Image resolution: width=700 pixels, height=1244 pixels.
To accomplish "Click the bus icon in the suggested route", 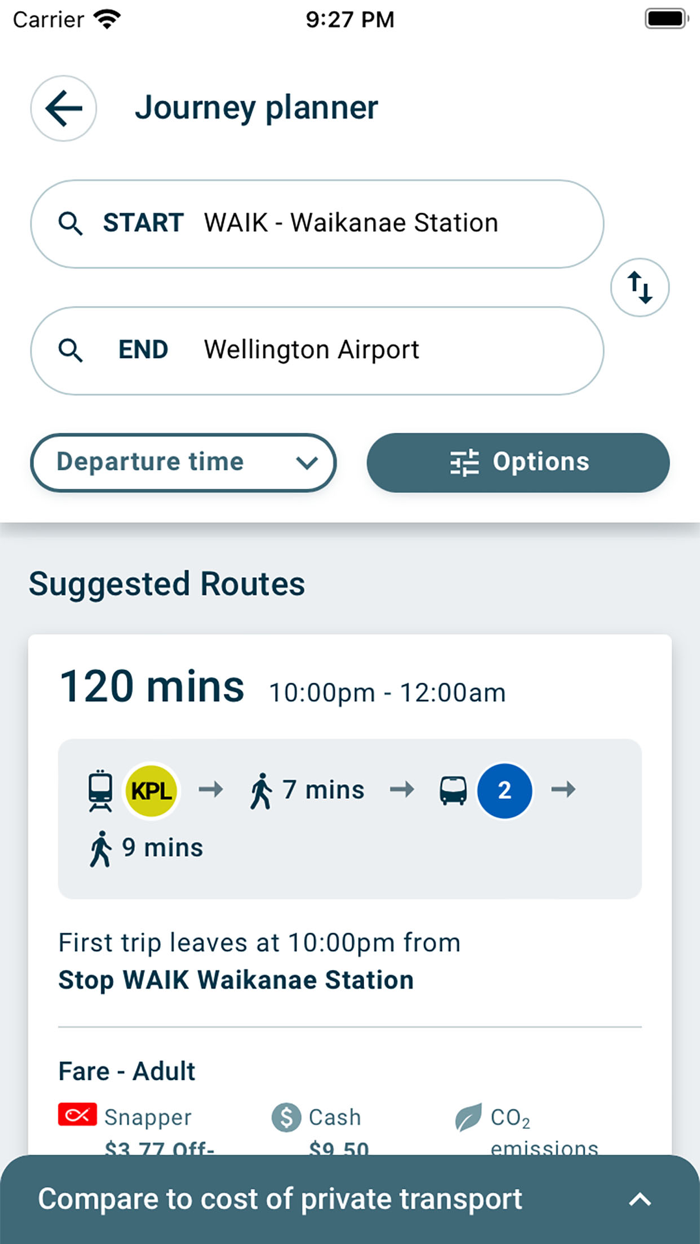I will pyautogui.click(x=453, y=790).
